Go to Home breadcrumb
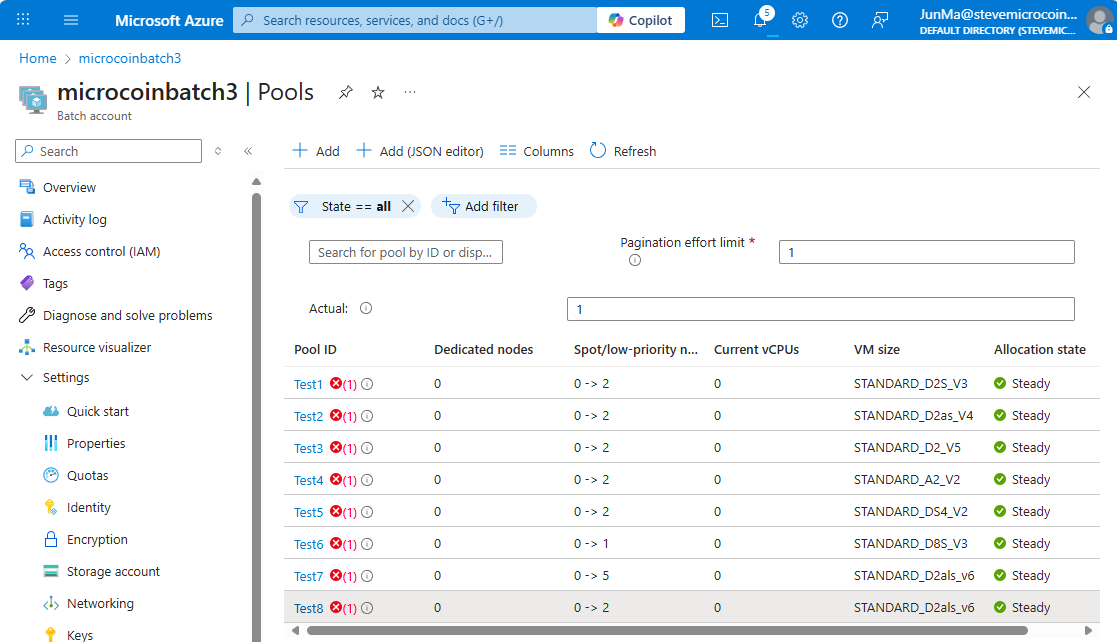The image size is (1117, 642). tap(38, 58)
